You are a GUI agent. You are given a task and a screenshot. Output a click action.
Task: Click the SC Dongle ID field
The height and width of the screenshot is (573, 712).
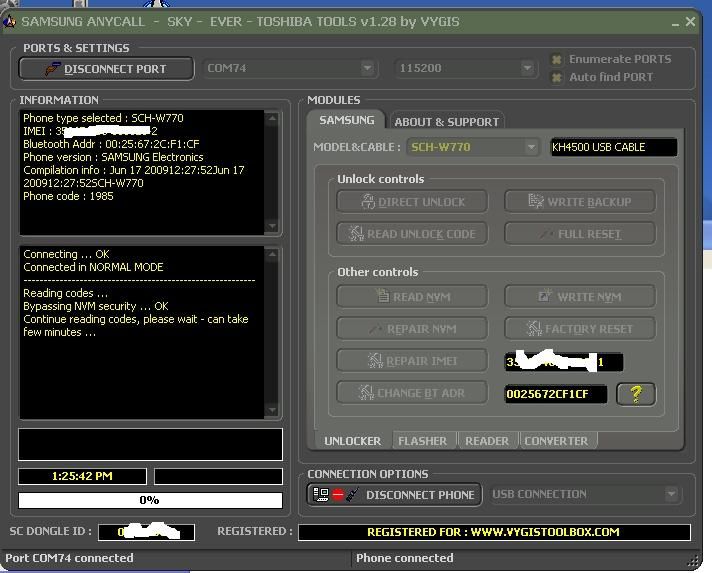pyautogui.click(x=146, y=532)
